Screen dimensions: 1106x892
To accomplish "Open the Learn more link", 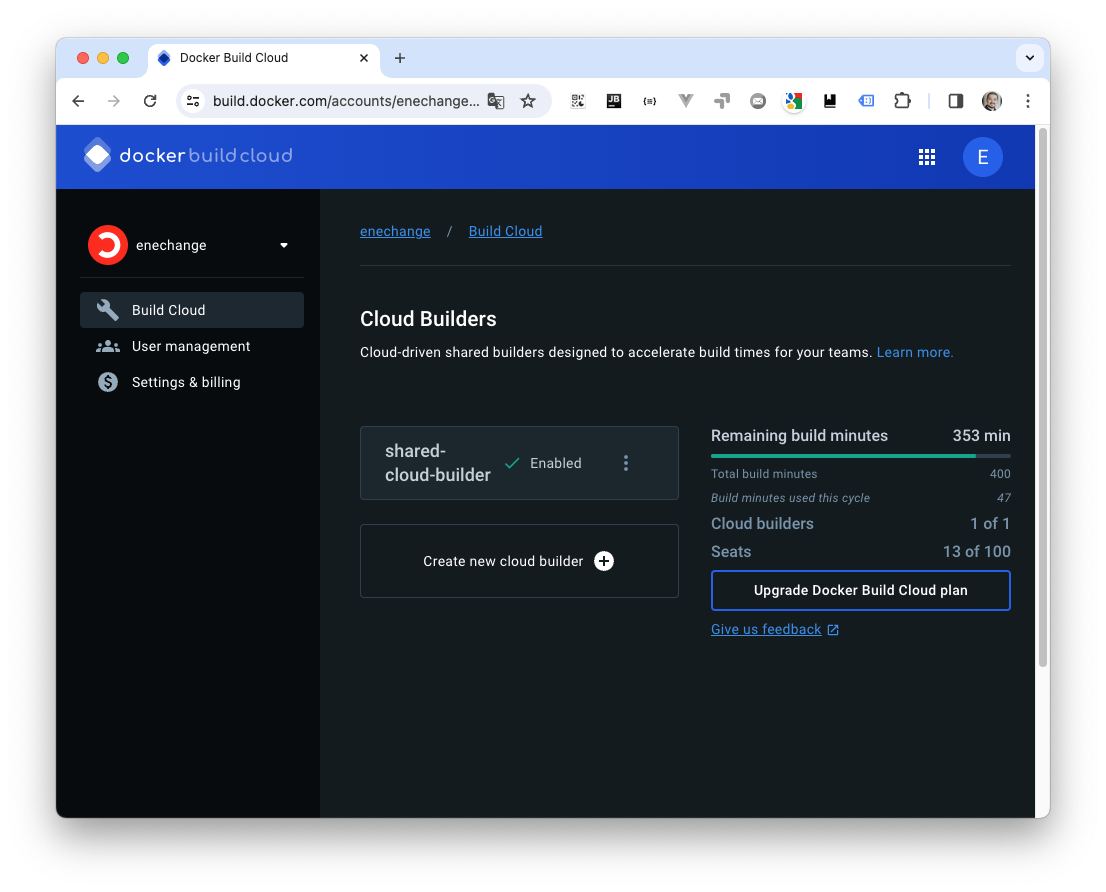I will 914,352.
